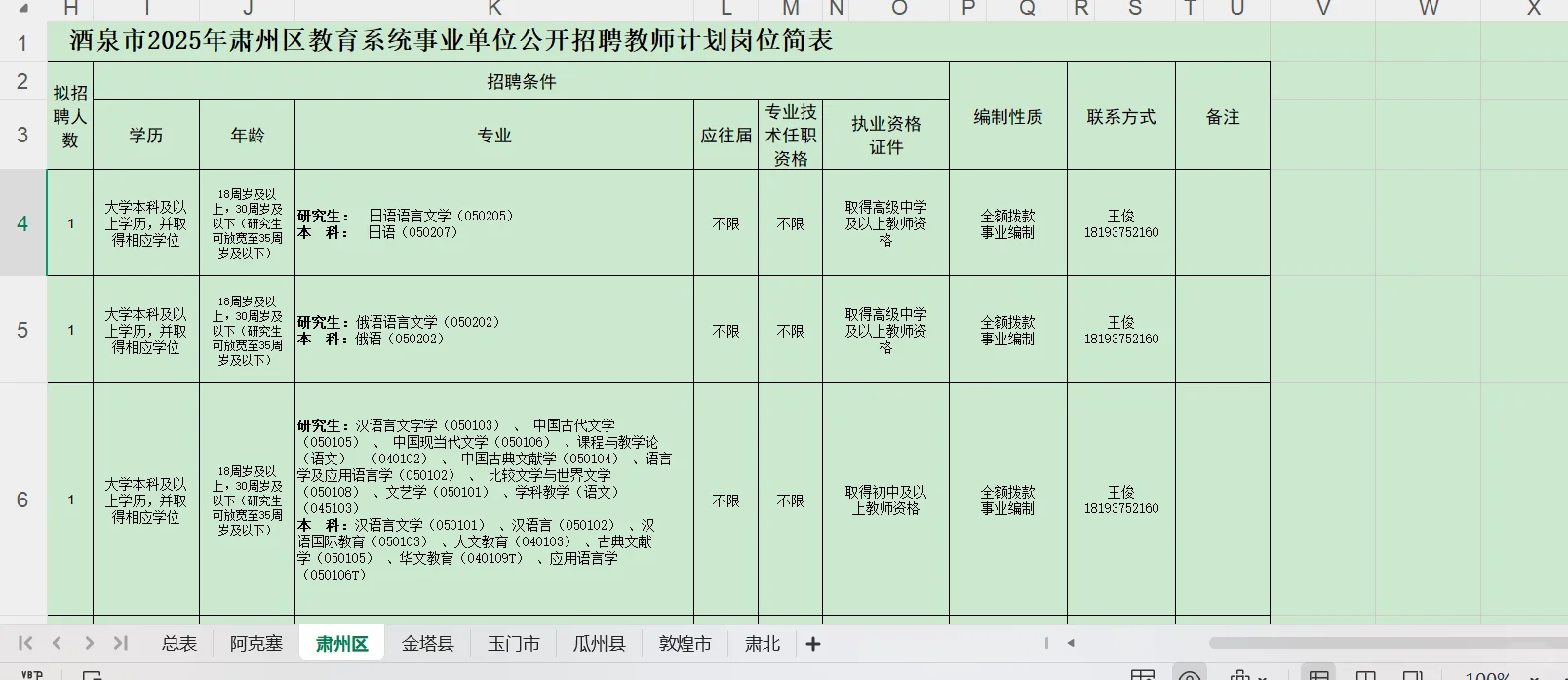Select column I header
Image resolution: width=1568 pixels, height=680 pixels.
pos(146,9)
